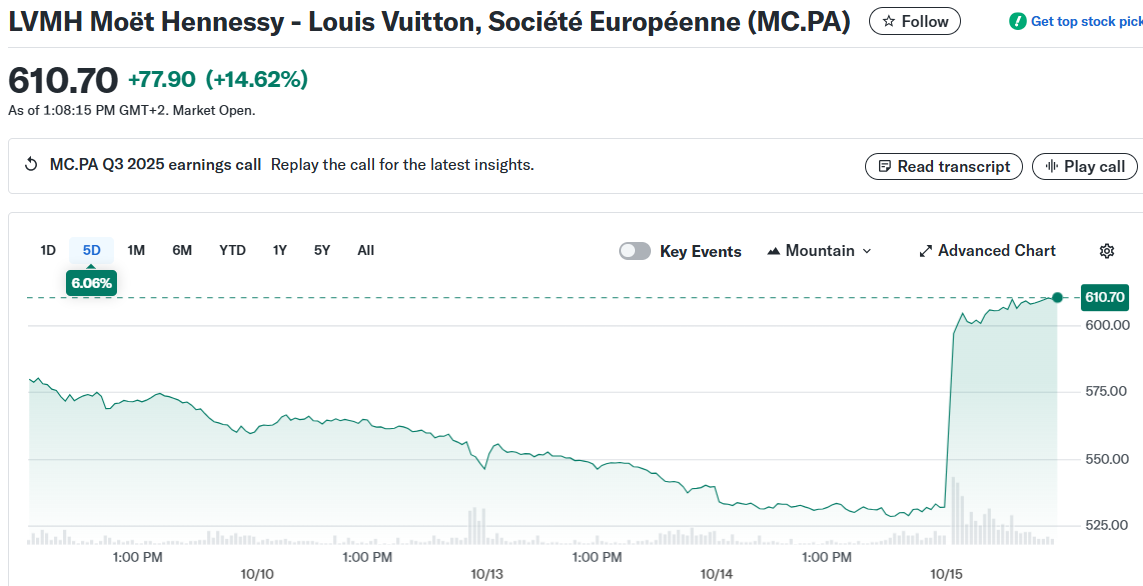Viewport: 1143px width, 586px height.
Task: Select the 1D time range
Action: [48, 250]
